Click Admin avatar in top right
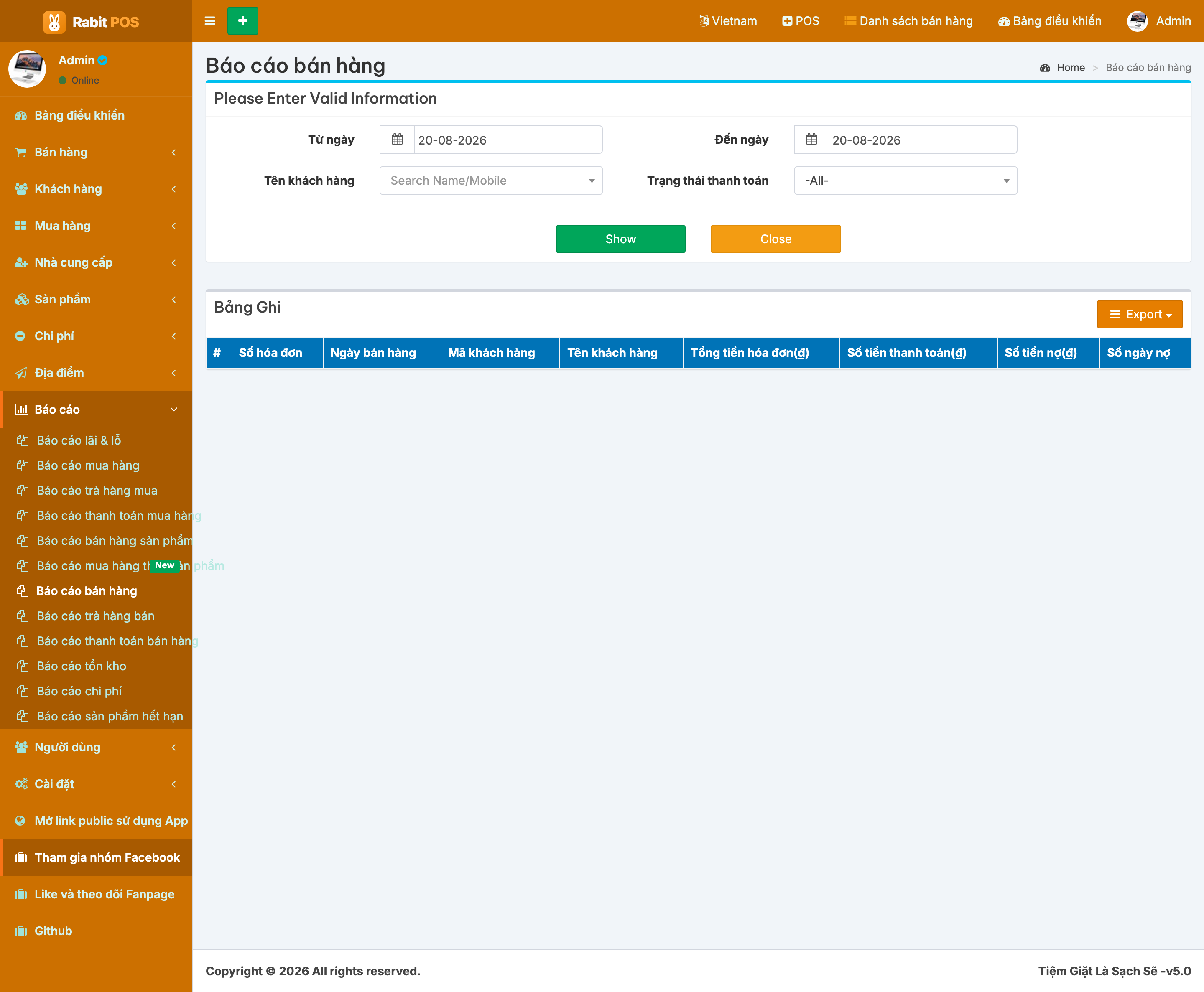 pyautogui.click(x=1137, y=21)
